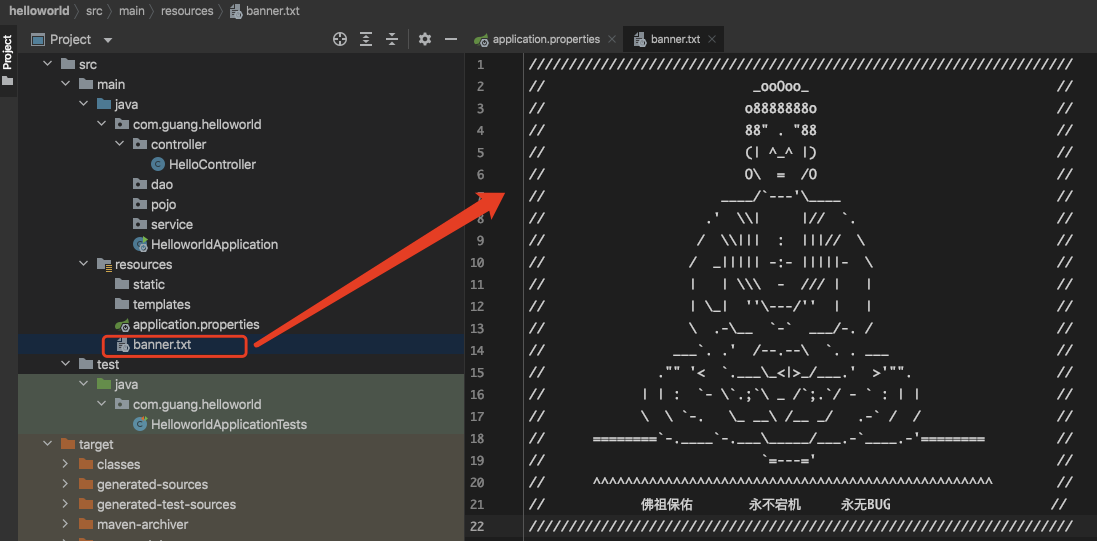Open the Project view dropdown arrow
Viewport: 1097px width, 541px height.
108,40
